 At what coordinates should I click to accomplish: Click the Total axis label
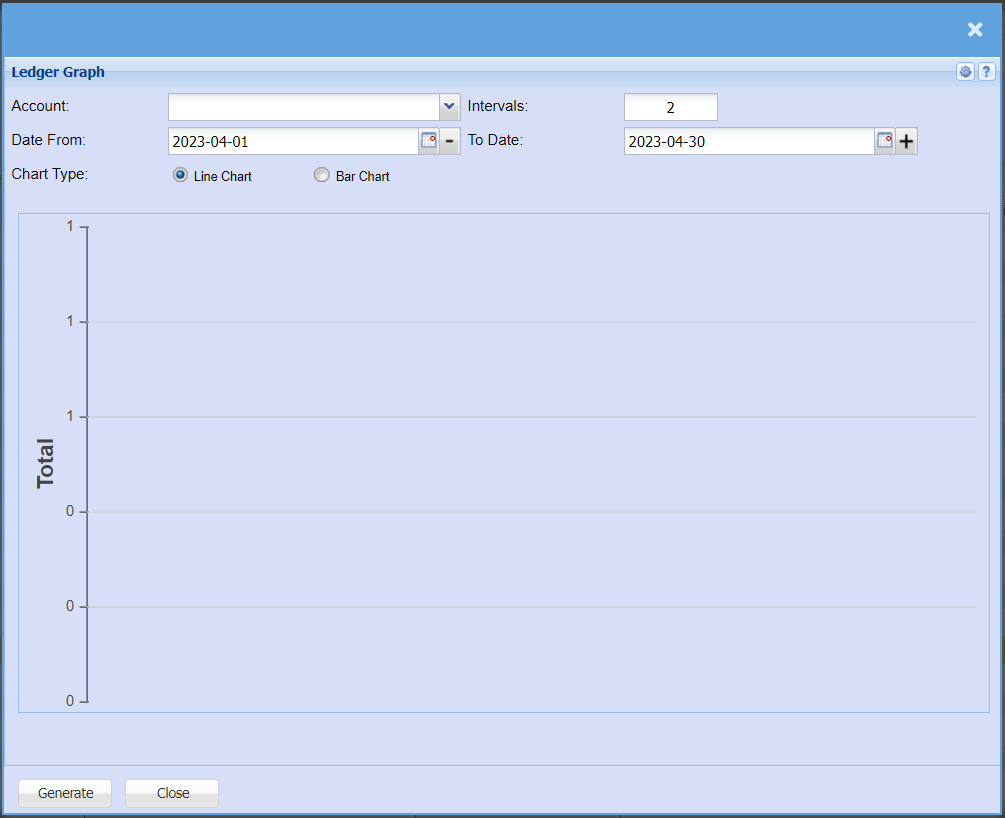[x=45, y=463]
